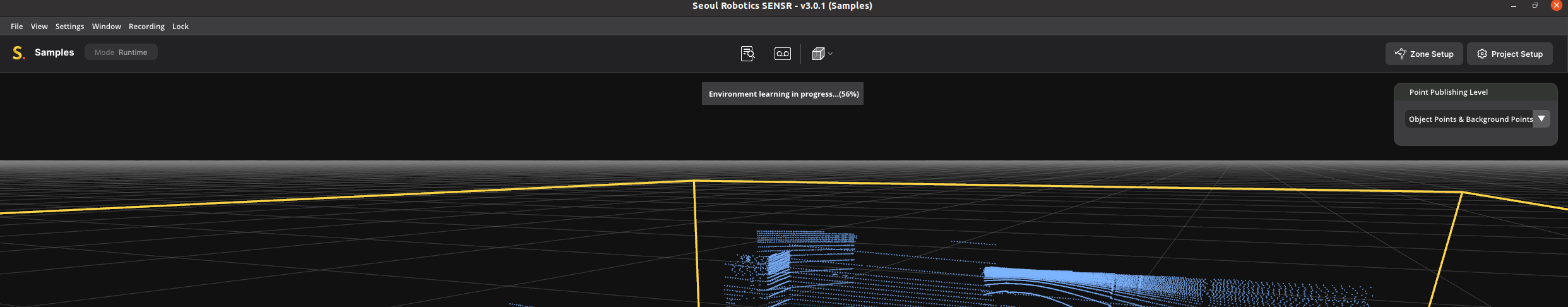This screenshot has width=1568, height=307.
Task: Open the File menu
Action: click(x=16, y=27)
